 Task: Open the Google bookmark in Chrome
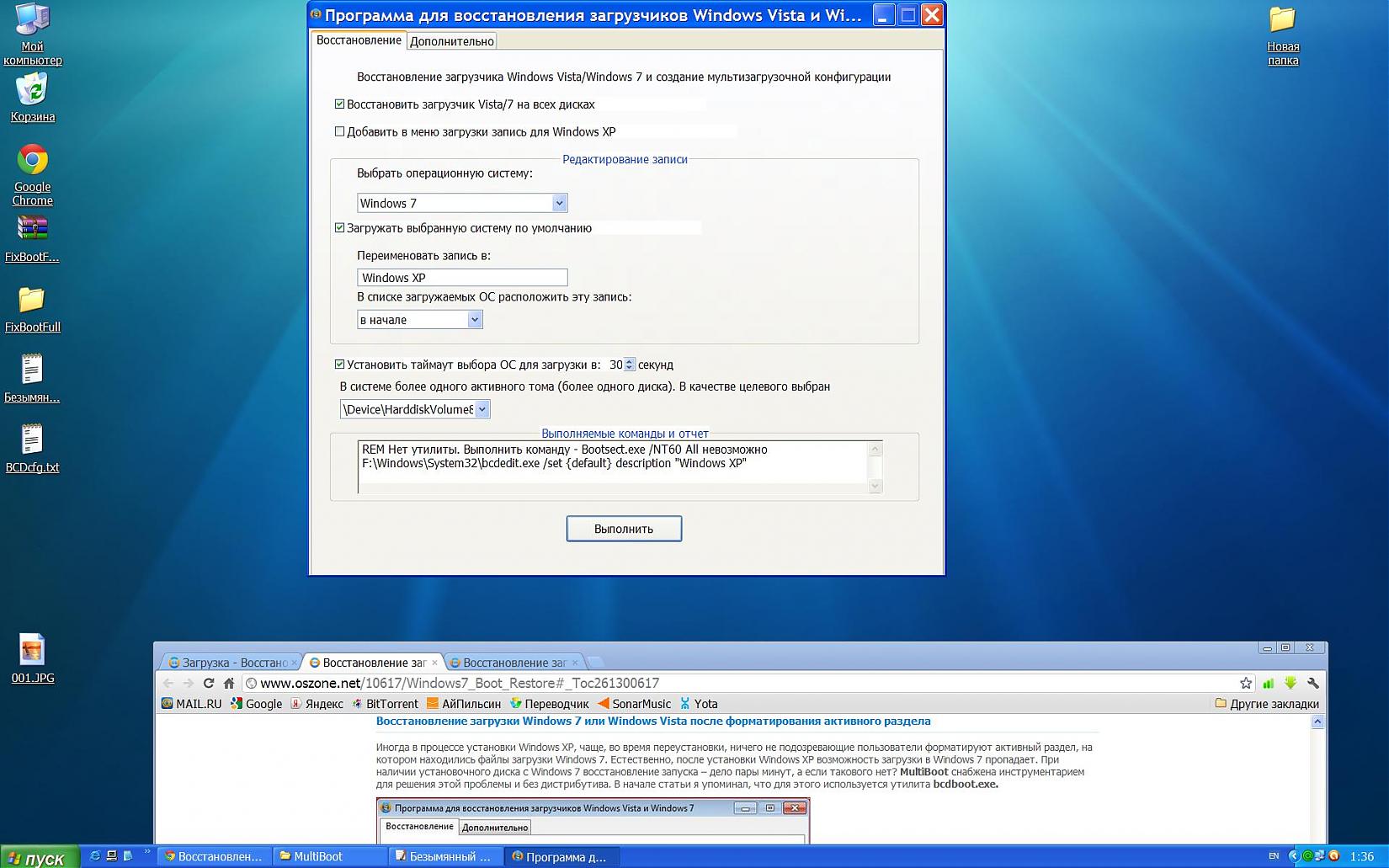pyautogui.click(x=256, y=704)
